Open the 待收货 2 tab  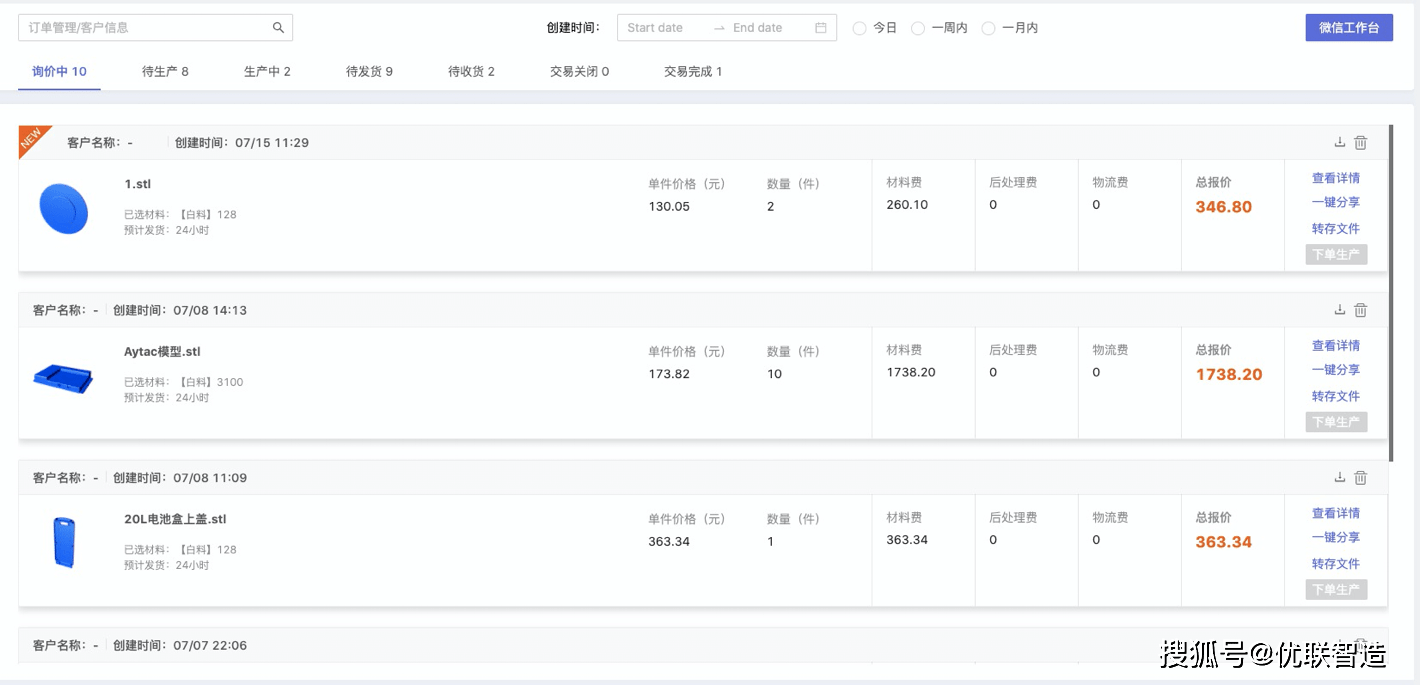coord(471,72)
